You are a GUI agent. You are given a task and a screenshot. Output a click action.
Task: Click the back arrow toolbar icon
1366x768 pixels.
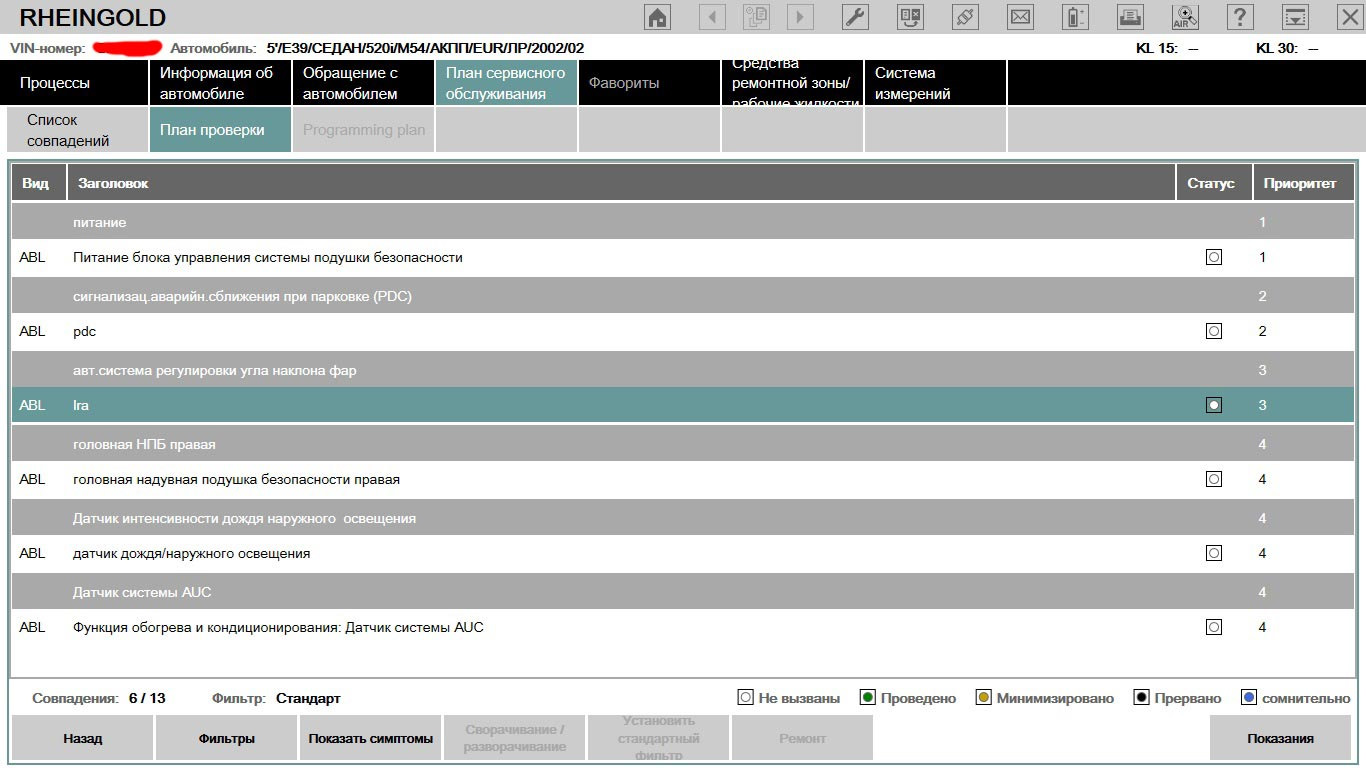tap(712, 17)
